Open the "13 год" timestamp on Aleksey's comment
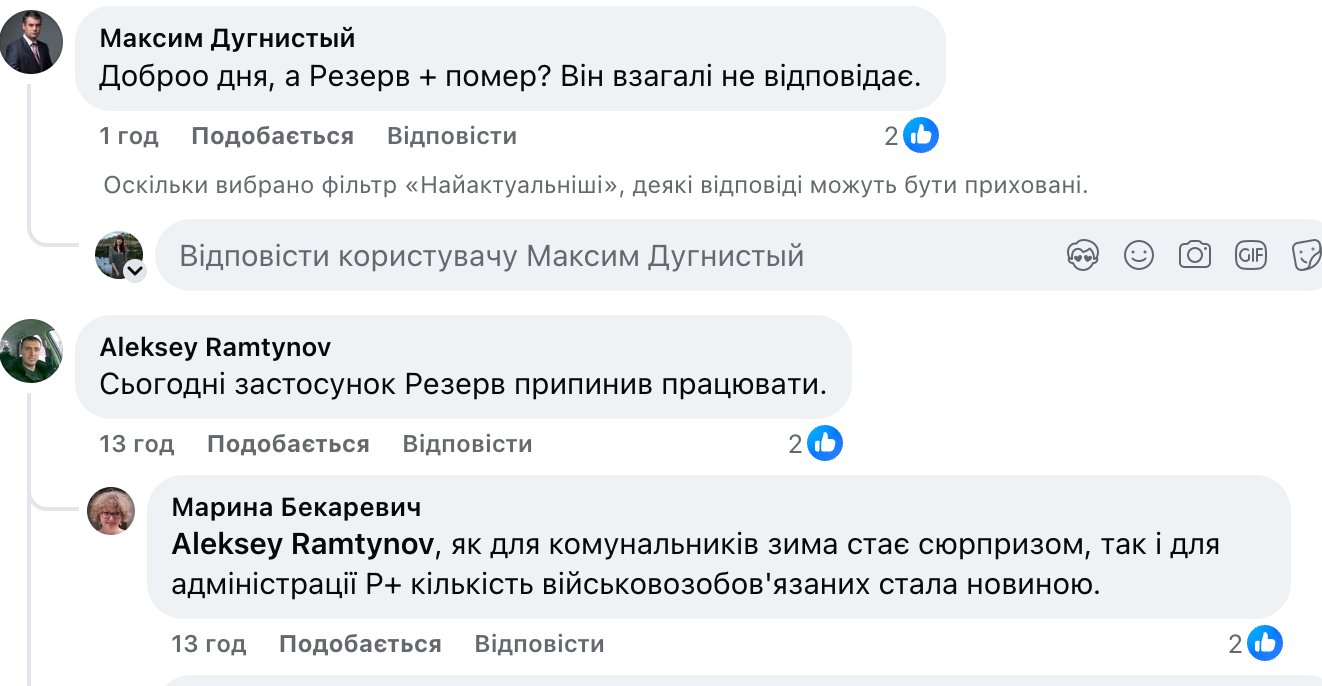Screen dimensions: 1322x686 [137, 443]
